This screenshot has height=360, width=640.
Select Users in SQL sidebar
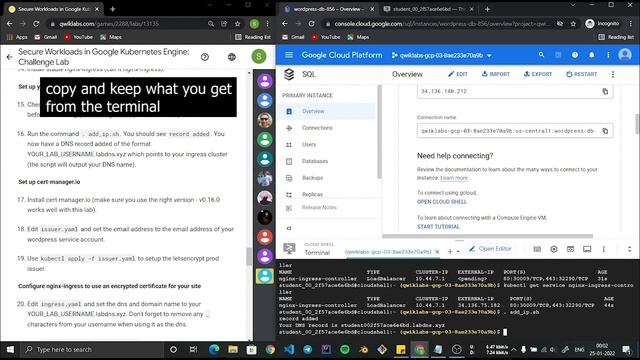point(327,144)
